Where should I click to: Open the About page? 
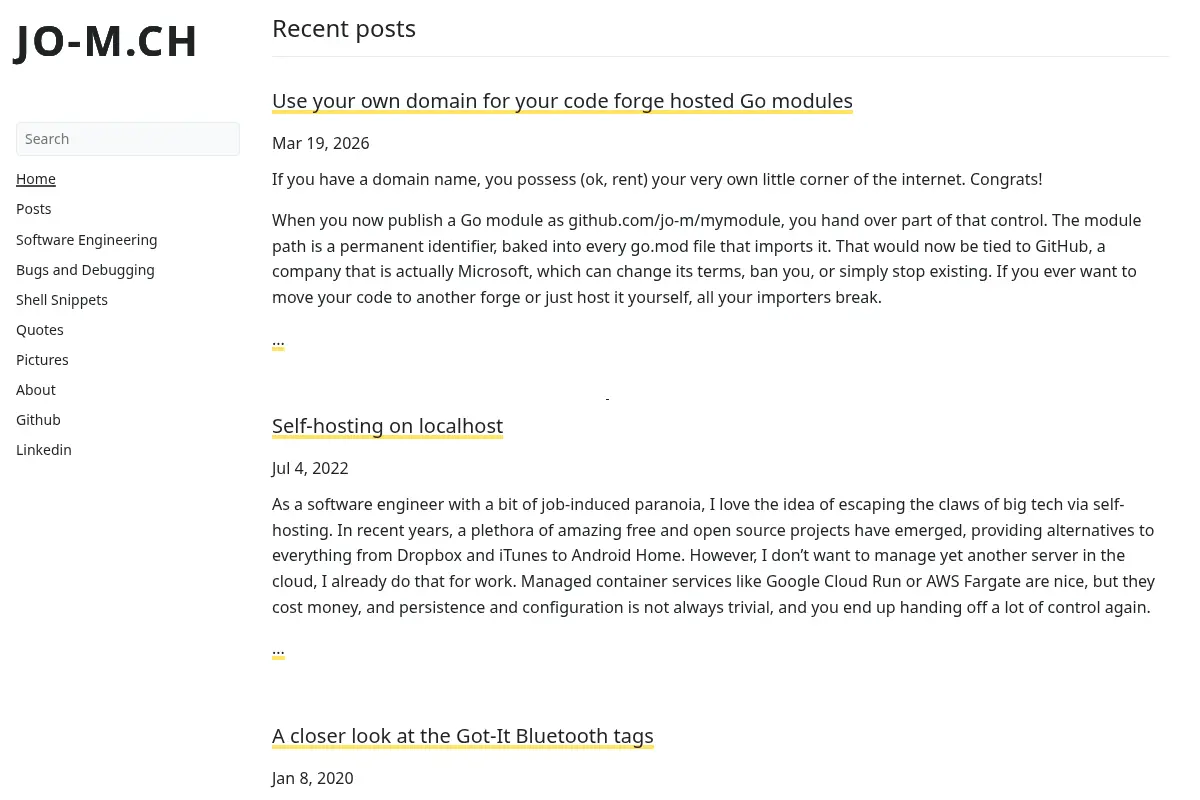pyautogui.click(x=36, y=390)
